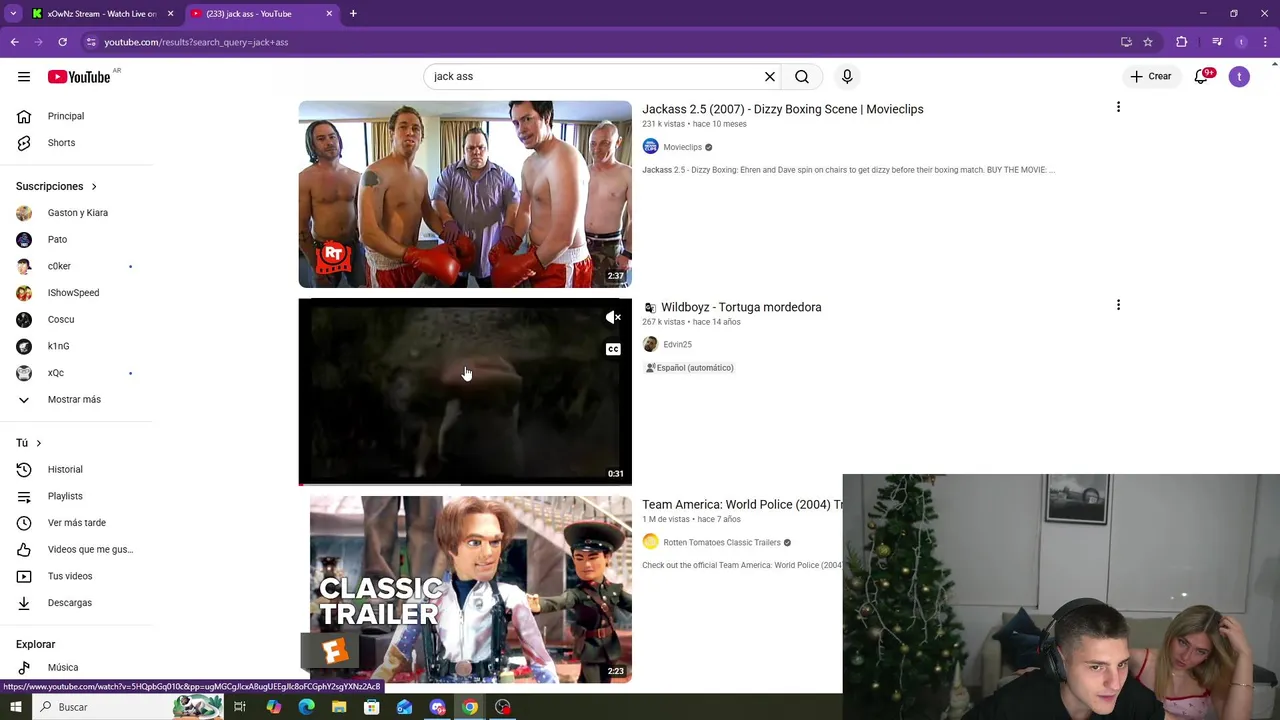Open Rotten Tomatoes Classic Trailers channel icon
The height and width of the screenshot is (720, 1280).
tap(650, 542)
